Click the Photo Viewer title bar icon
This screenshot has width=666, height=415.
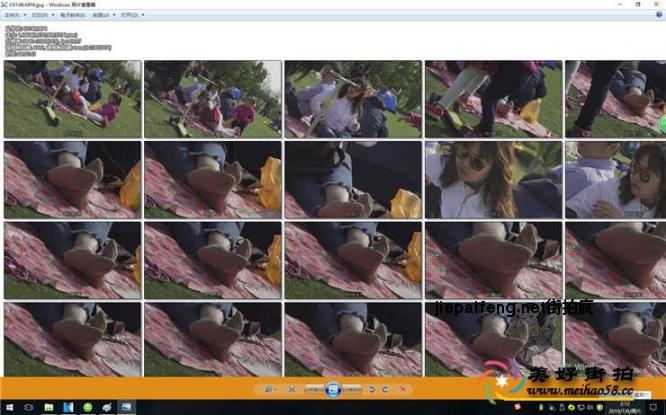5,4
